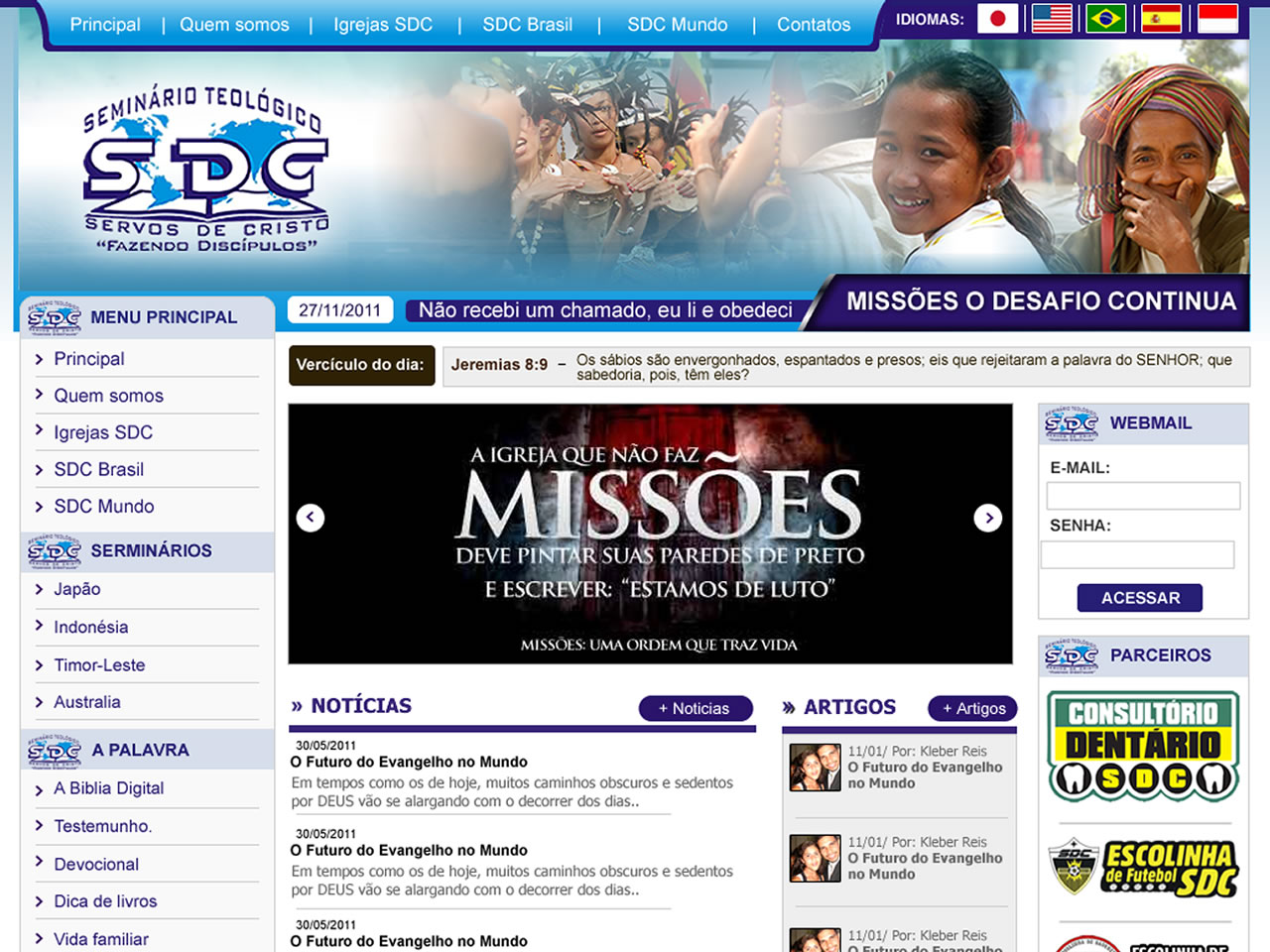Click the SDC logo beside Menu Principal
Screen dimensions: 1270x952
tap(55, 317)
